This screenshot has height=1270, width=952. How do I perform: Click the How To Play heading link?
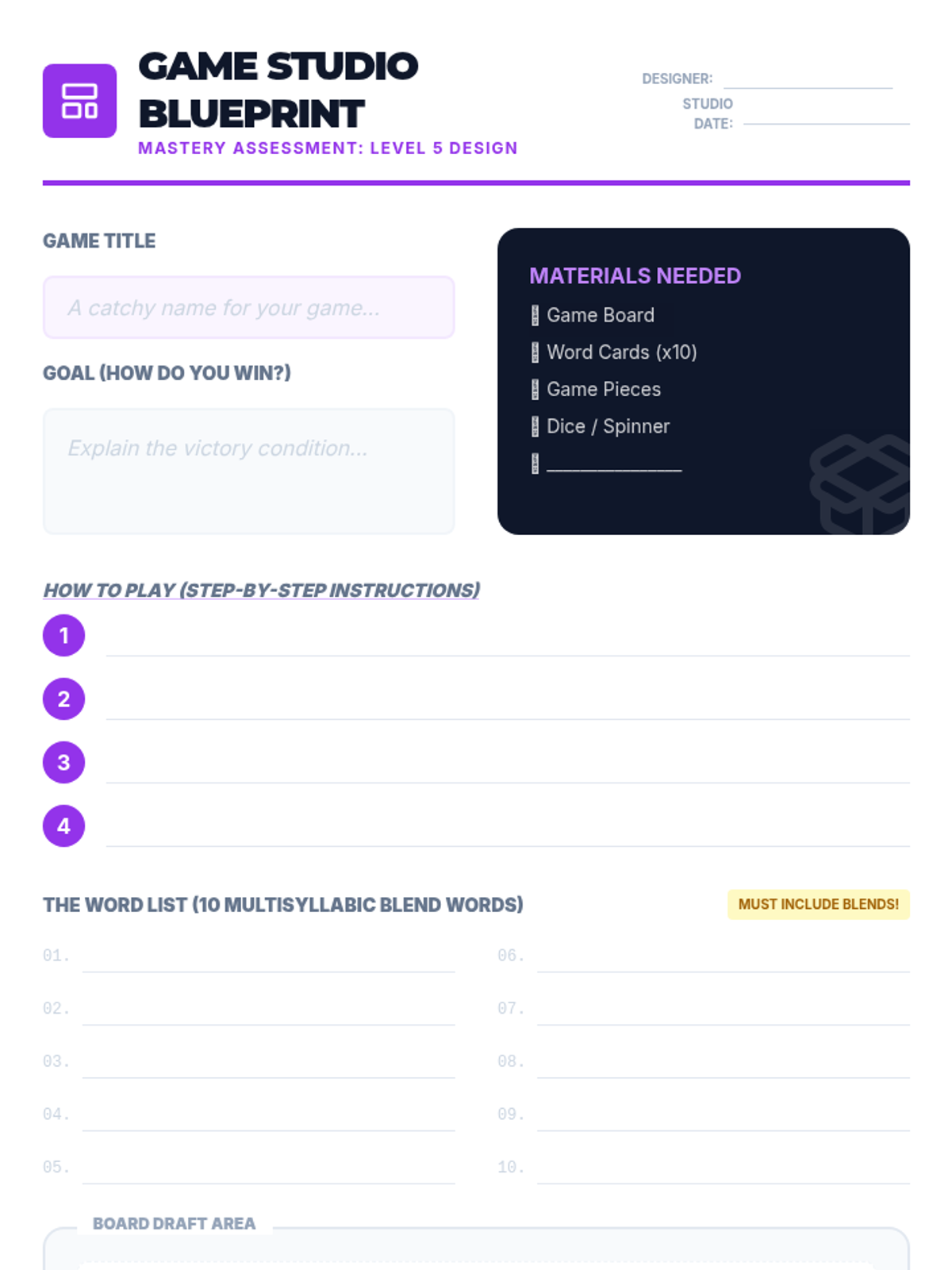point(261,591)
